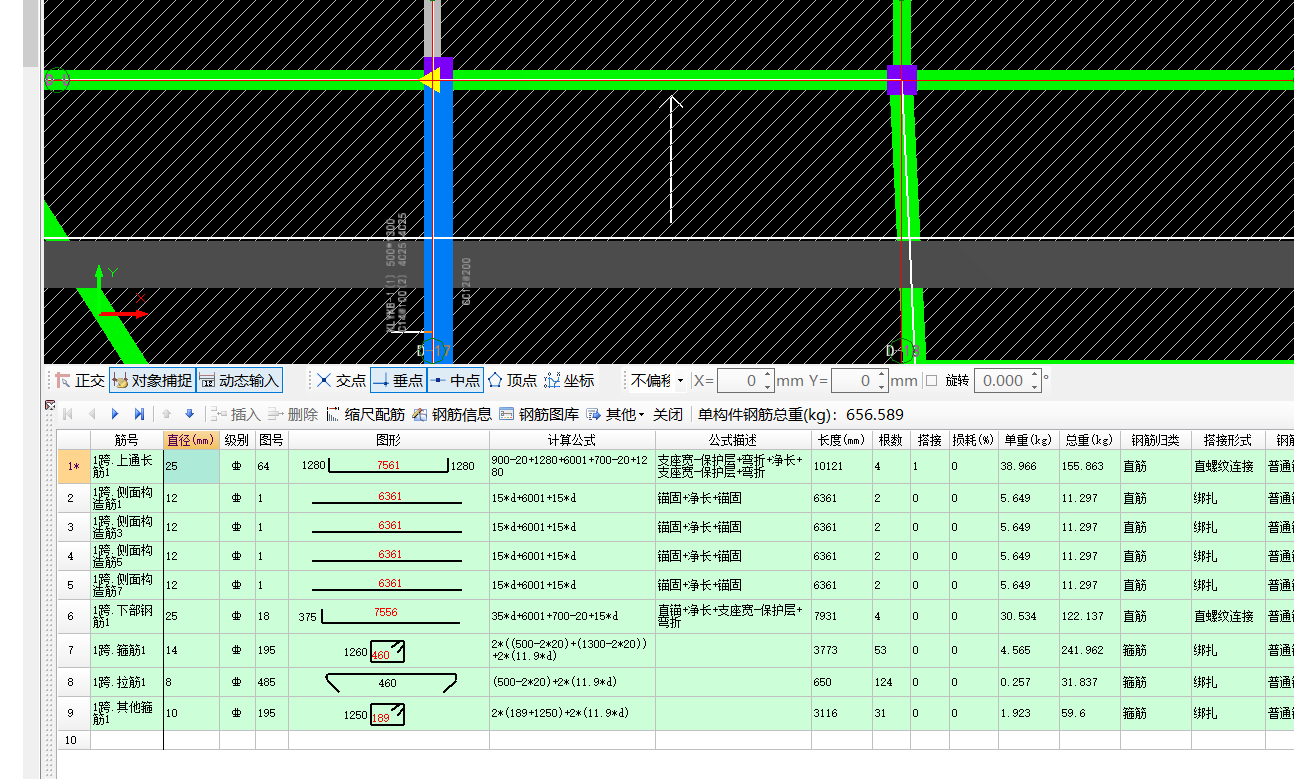Increase the X offset with stepper arrow

pyautogui.click(x=768, y=376)
